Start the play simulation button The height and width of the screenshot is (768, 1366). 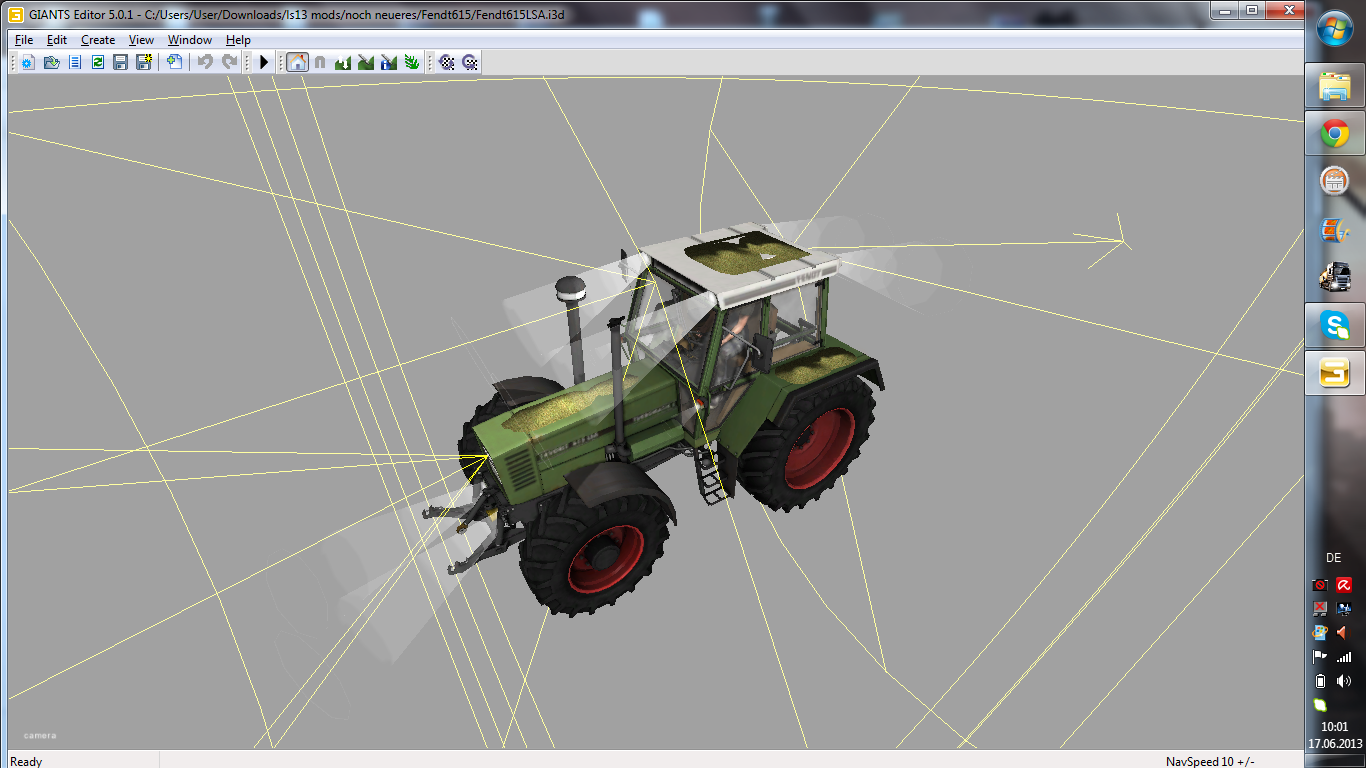[264, 62]
